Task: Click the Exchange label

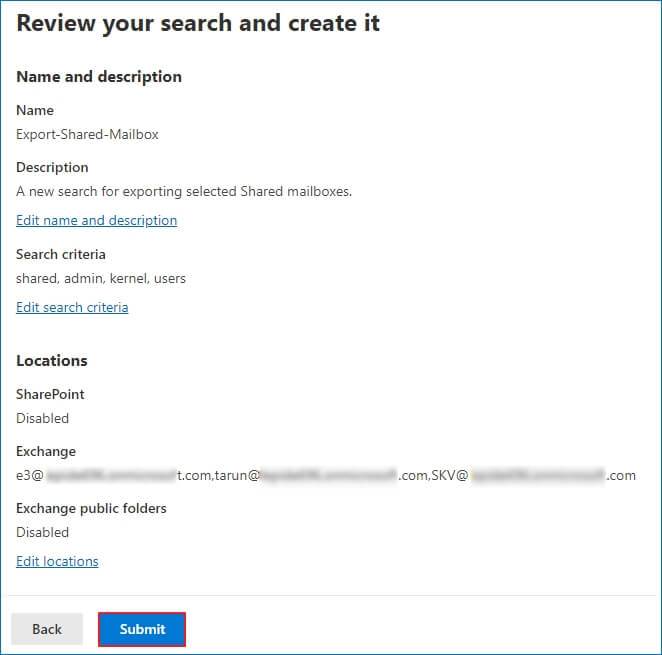Action: [x=46, y=451]
